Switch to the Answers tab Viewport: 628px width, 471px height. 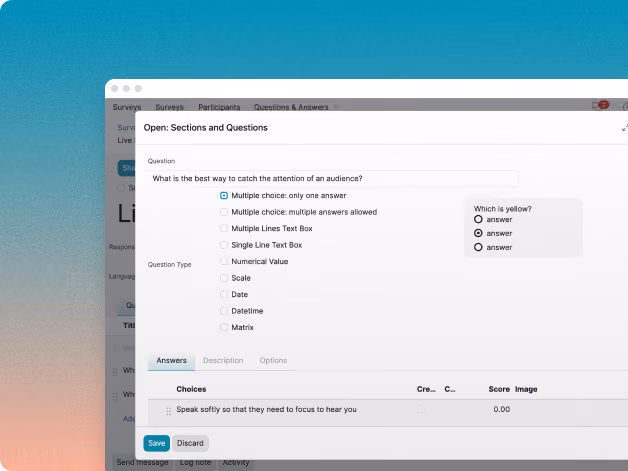coord(171,360)
